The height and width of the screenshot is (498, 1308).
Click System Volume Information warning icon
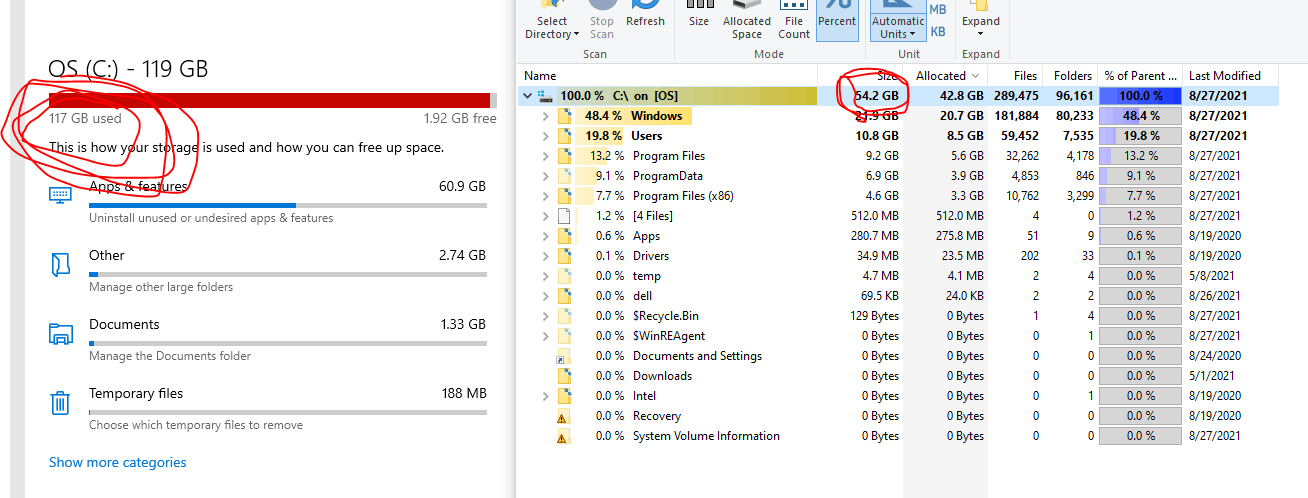[x=562, y=436]
